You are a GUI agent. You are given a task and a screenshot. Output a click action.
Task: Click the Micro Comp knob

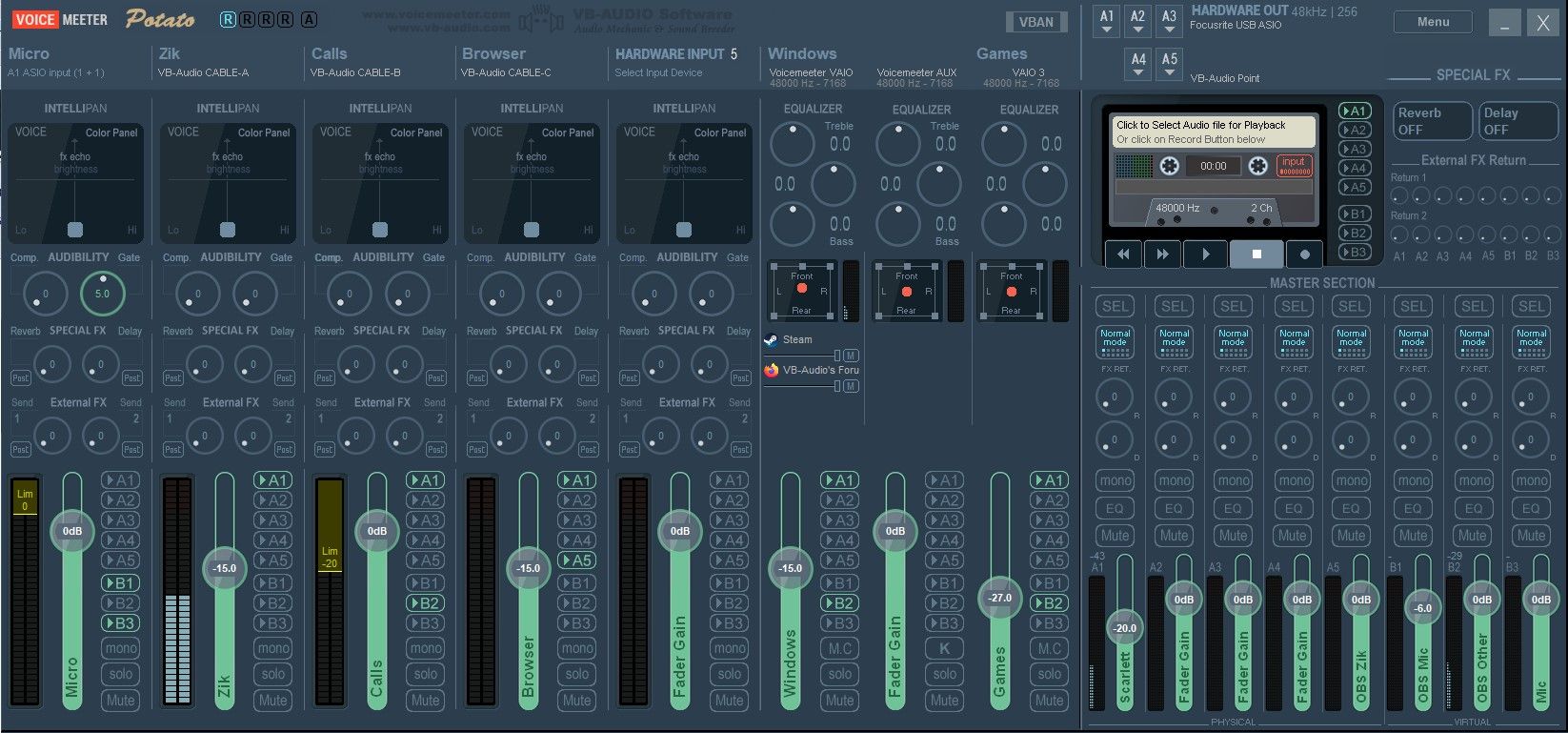point(45,294)
